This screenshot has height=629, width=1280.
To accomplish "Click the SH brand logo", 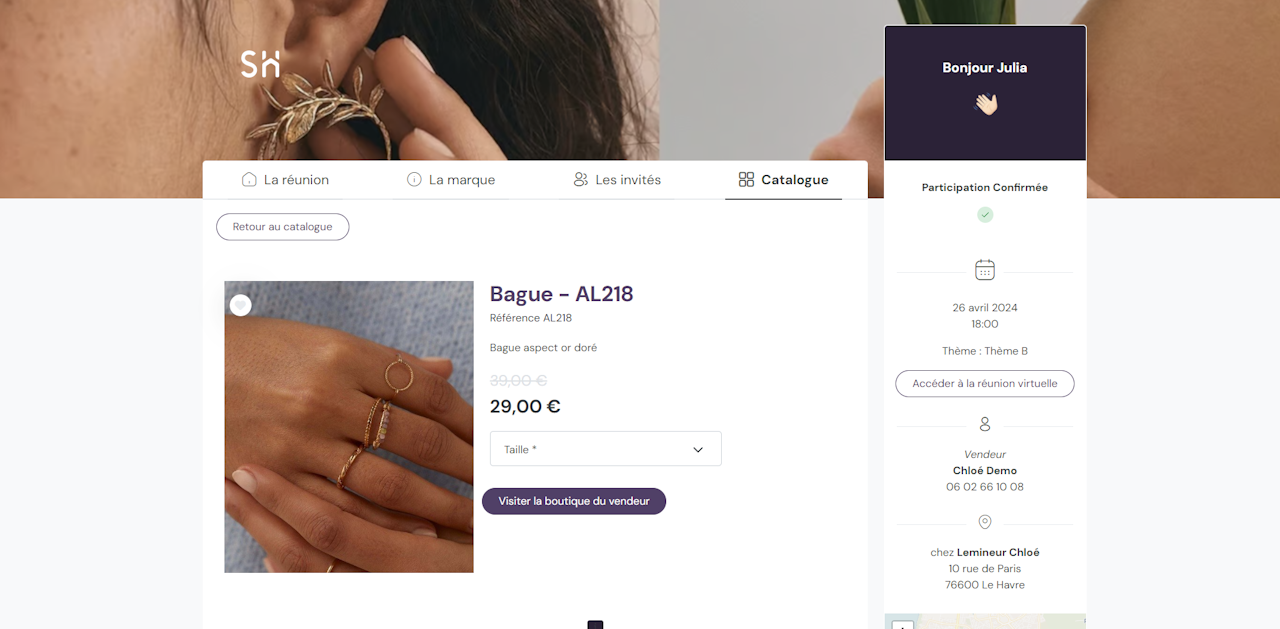I will 260,64.
